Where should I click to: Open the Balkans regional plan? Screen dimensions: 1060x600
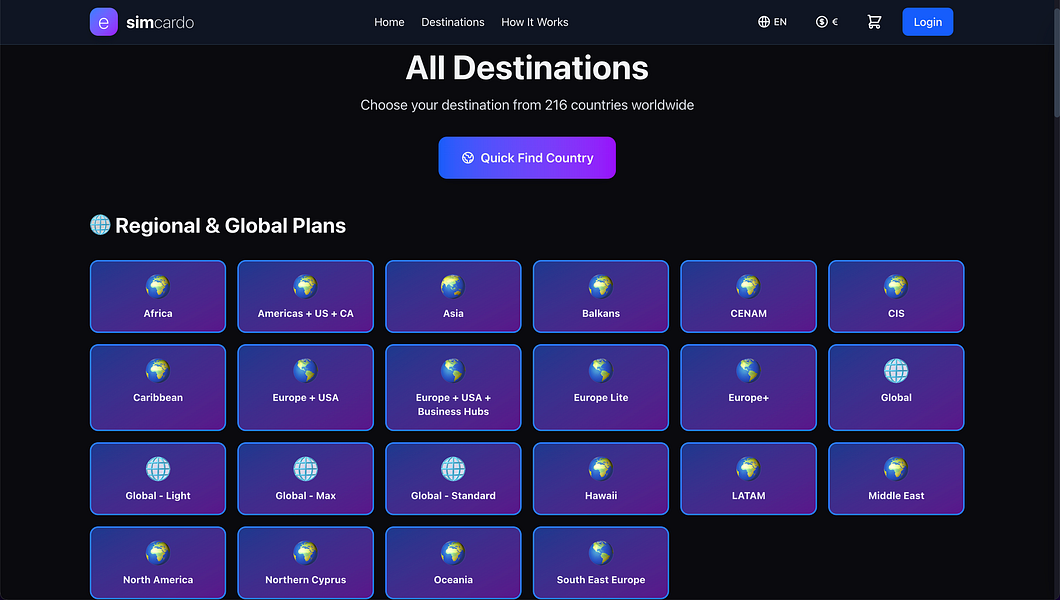point(601,297)
